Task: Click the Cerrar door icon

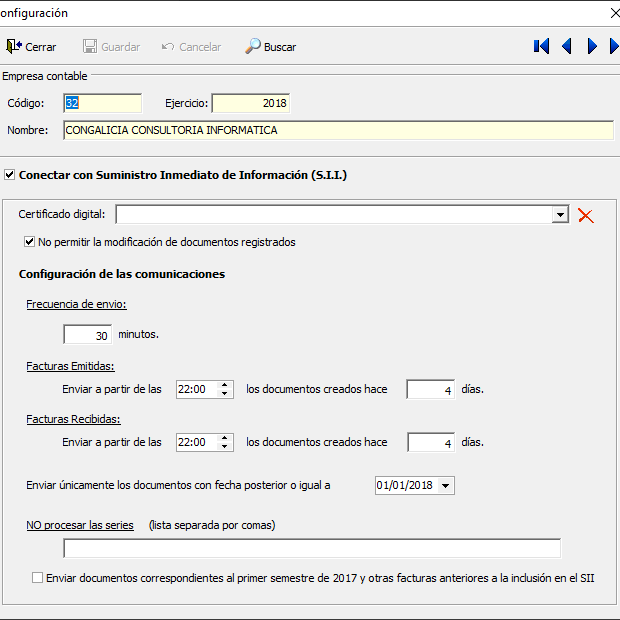Action: (14, 47)
